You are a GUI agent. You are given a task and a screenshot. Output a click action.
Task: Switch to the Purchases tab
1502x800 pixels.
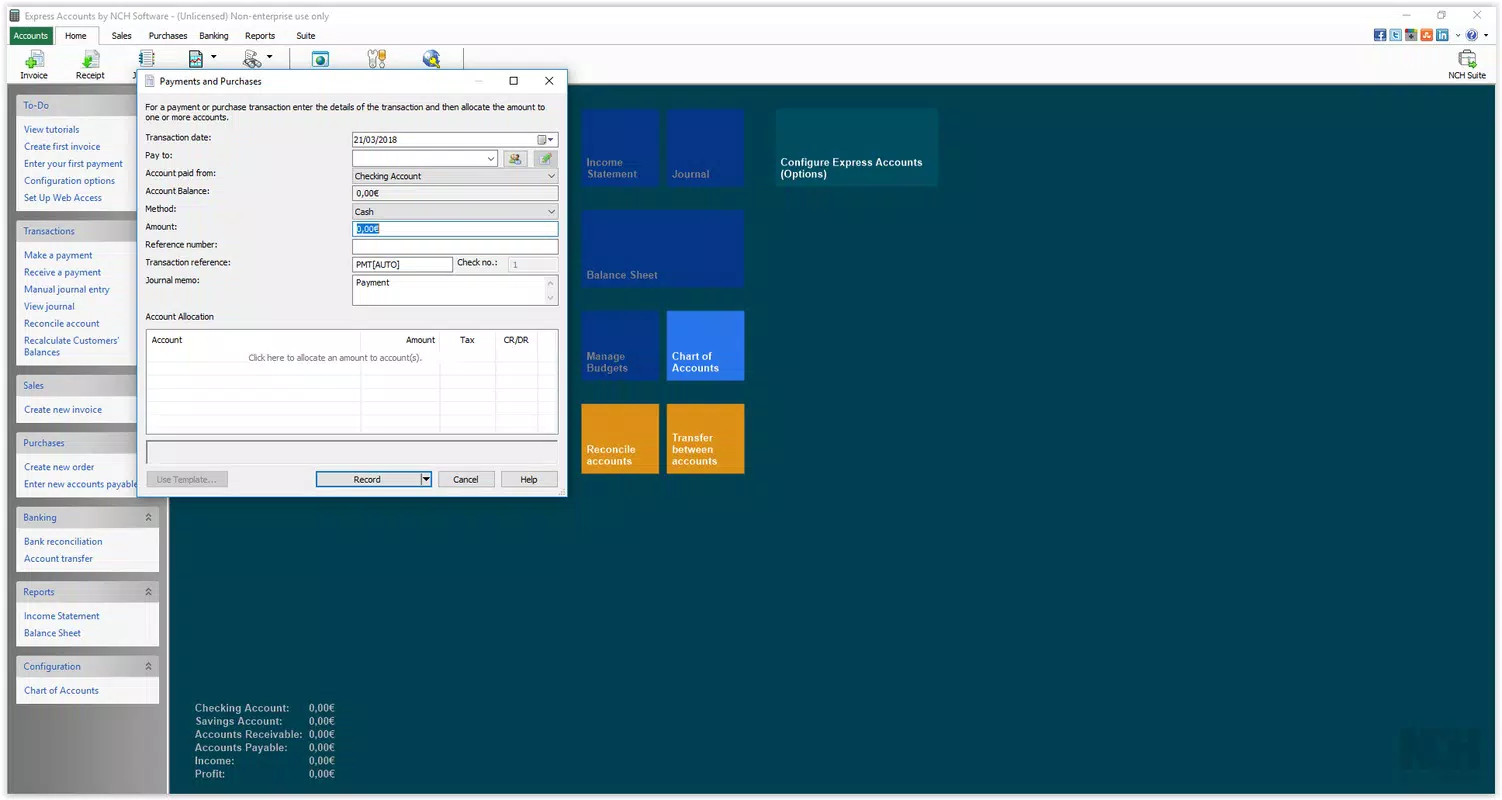[x=168, y=35]
